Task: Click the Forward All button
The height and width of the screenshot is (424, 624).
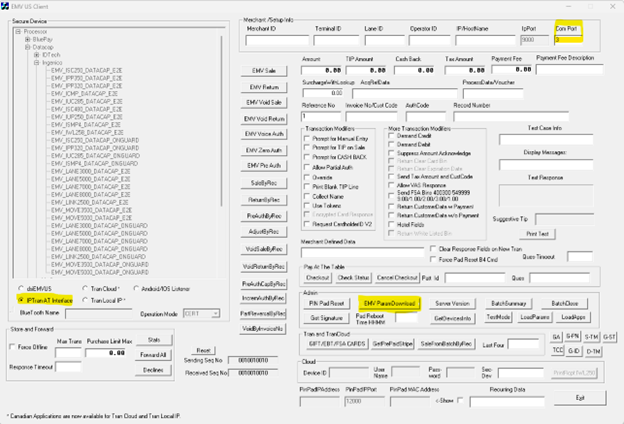Action: click(153, 355)
